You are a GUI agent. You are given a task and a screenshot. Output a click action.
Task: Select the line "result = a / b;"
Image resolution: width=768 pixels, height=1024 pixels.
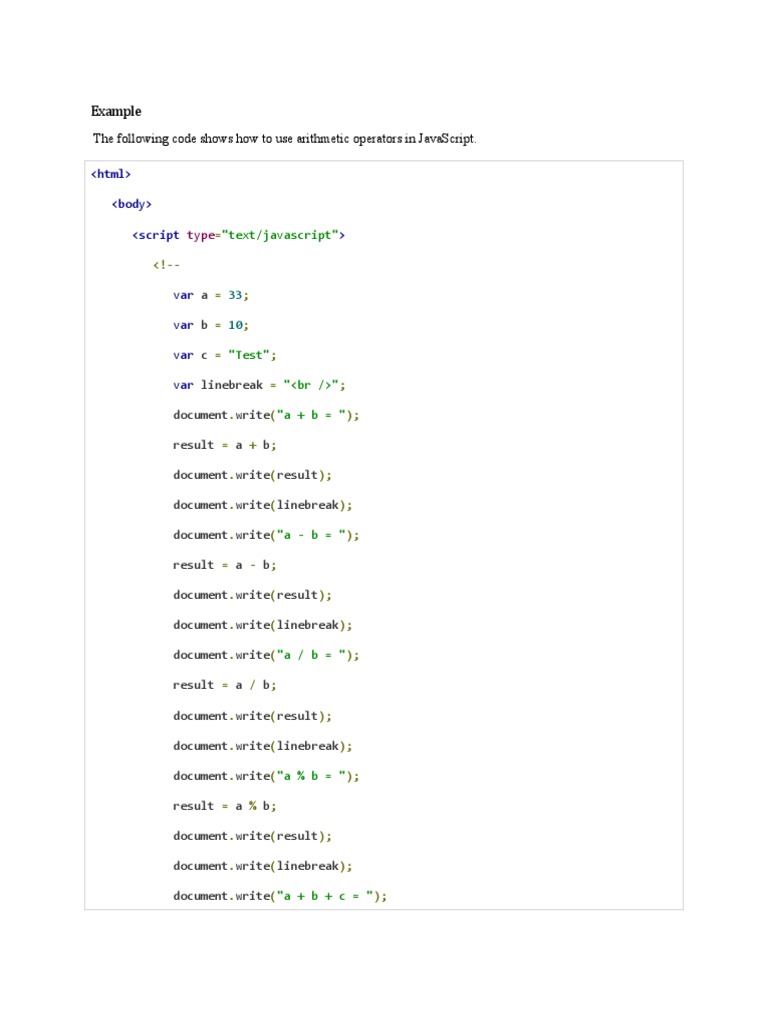point(225,685)
